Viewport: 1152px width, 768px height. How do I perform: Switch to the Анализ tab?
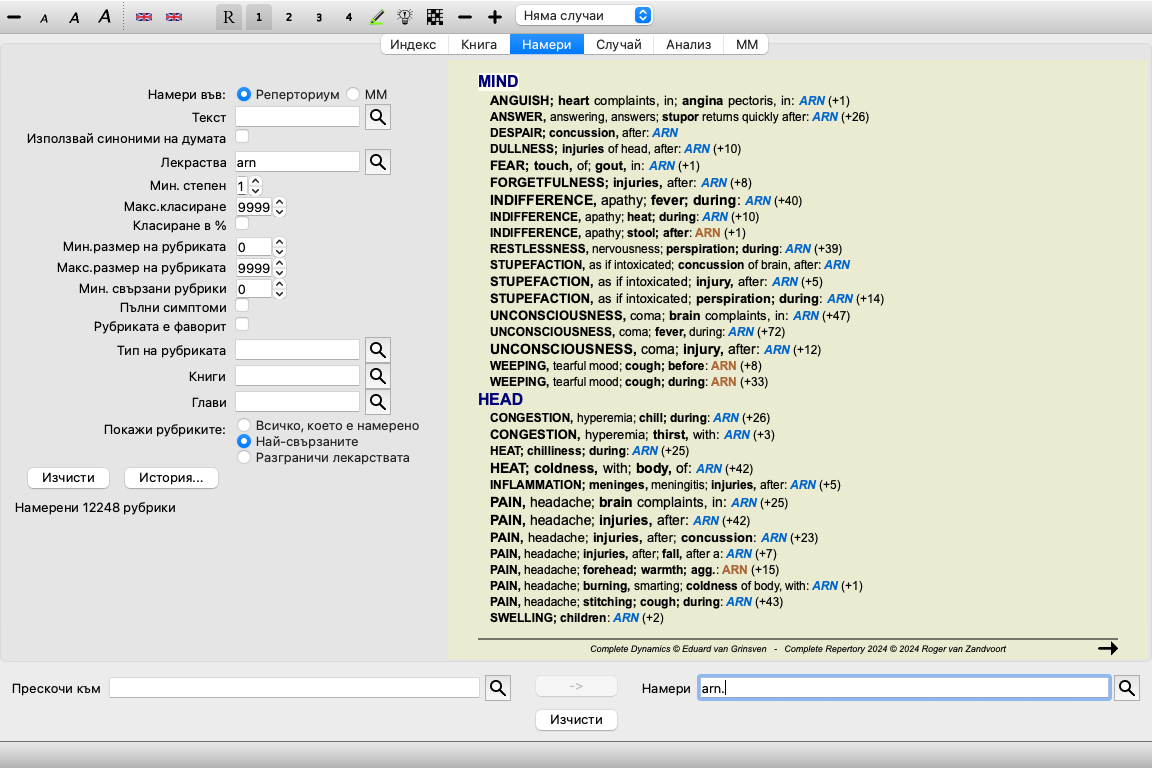click(x=688, y=44)
